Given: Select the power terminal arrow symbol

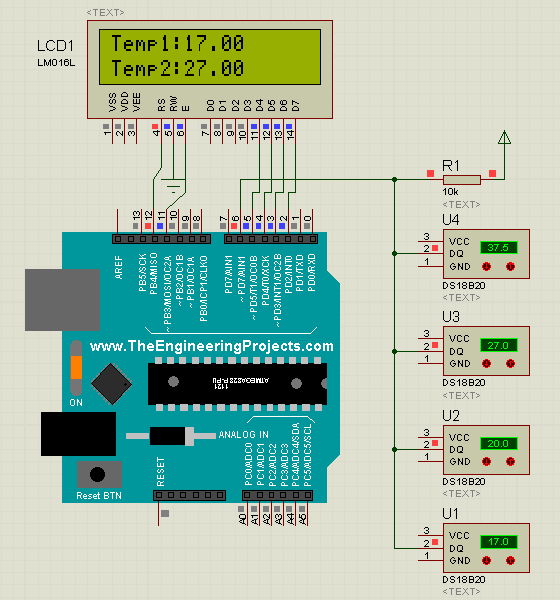Looking at the screenshot, I should [504, 138].
